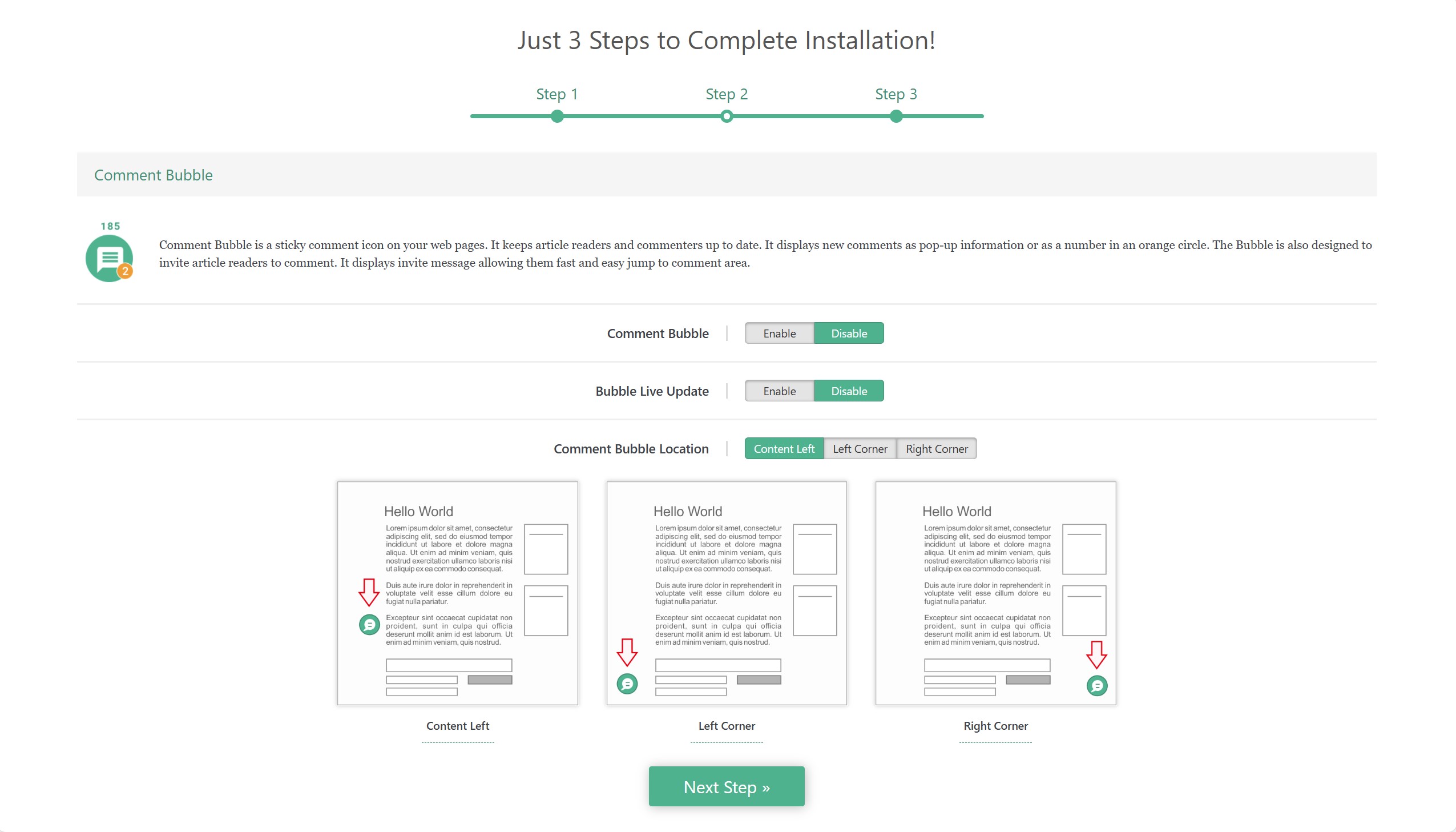1456x832 pixels.
Task: Click red arrow in Left Corner preview
Action: (x=627, y=653)
